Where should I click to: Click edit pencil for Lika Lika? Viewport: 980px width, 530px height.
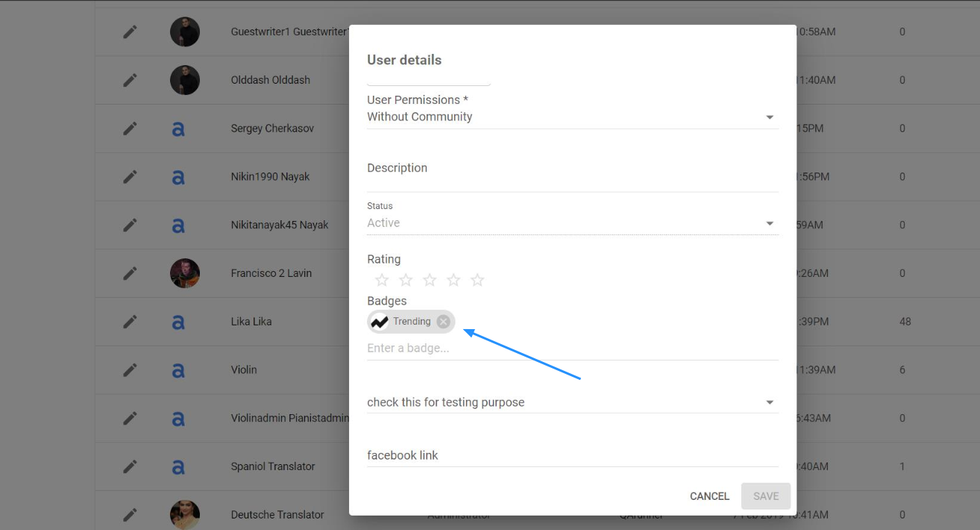tap(130, 322)
